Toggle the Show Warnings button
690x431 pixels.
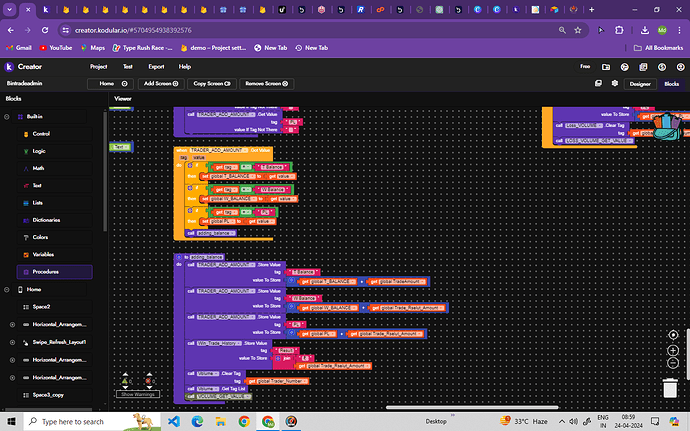[136, 394]
